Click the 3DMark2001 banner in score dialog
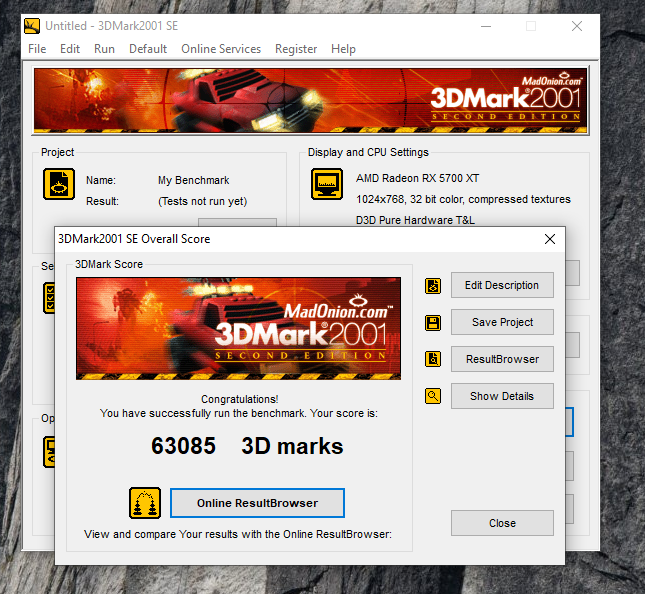The height and width of the screenshot is (594, 645). [239, 328]
